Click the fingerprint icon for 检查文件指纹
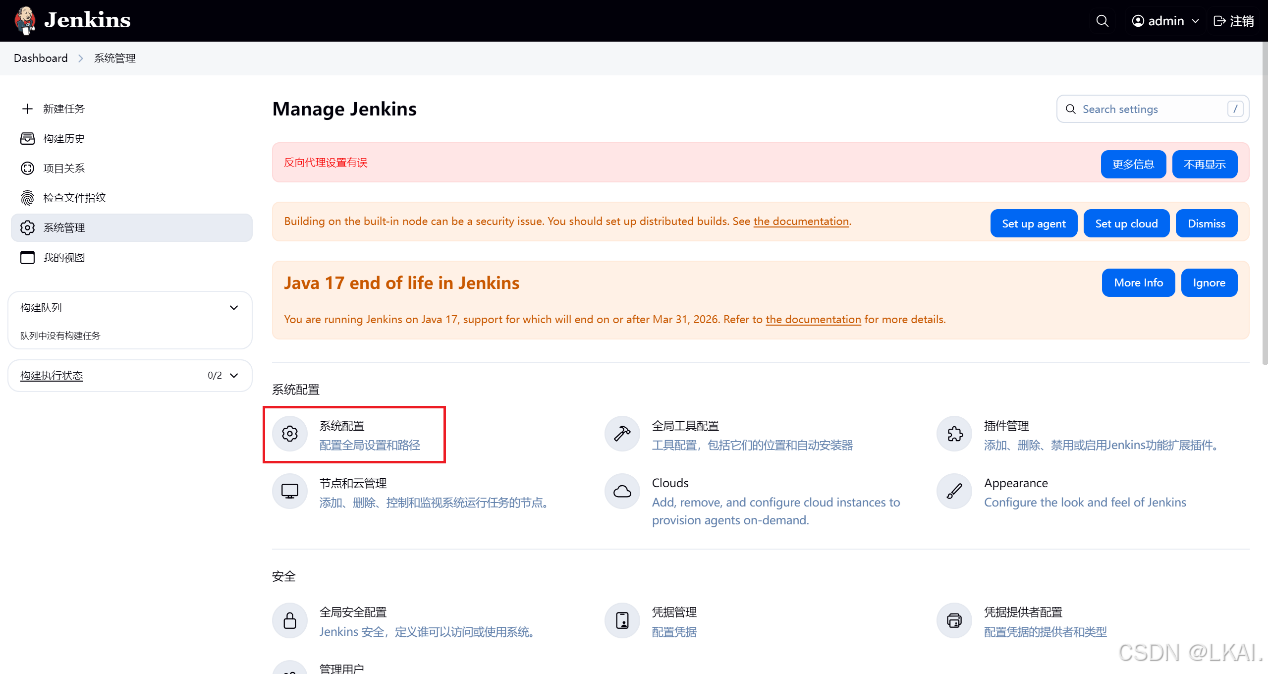The height and width of the screenshot is (674, 1268). click(27, 198)
